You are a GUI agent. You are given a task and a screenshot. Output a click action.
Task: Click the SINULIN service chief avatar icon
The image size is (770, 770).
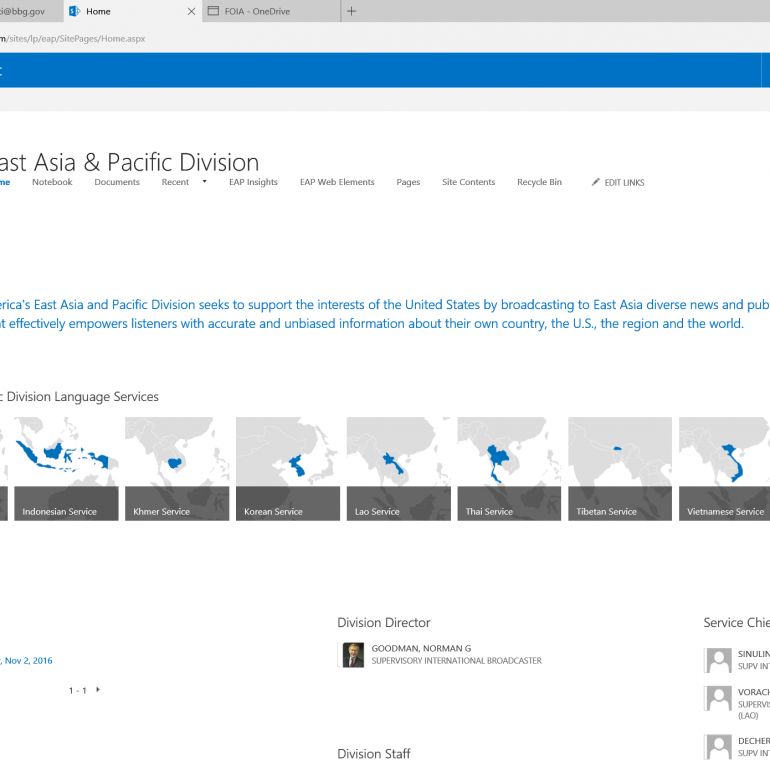click(x=719, y=660)
